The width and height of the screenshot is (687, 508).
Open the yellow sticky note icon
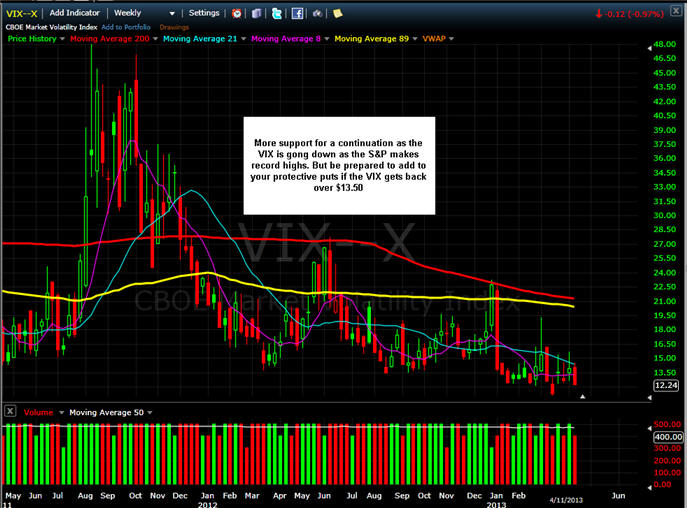click(338, 13)
